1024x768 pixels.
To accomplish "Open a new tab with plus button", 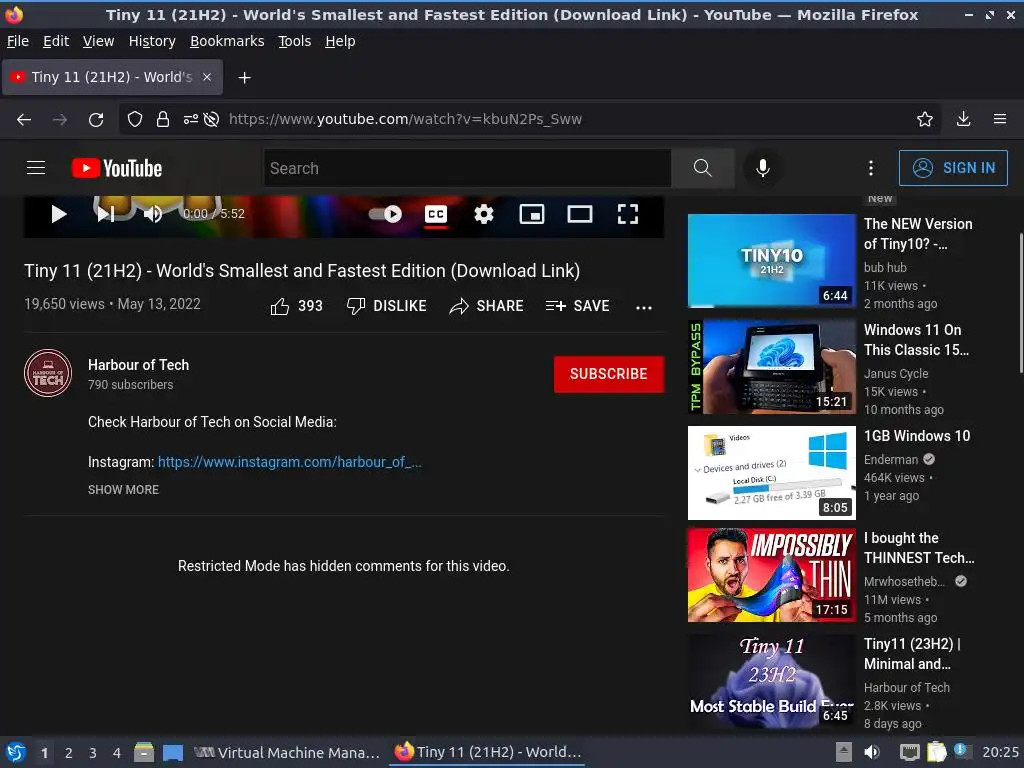I will (244, 78).
